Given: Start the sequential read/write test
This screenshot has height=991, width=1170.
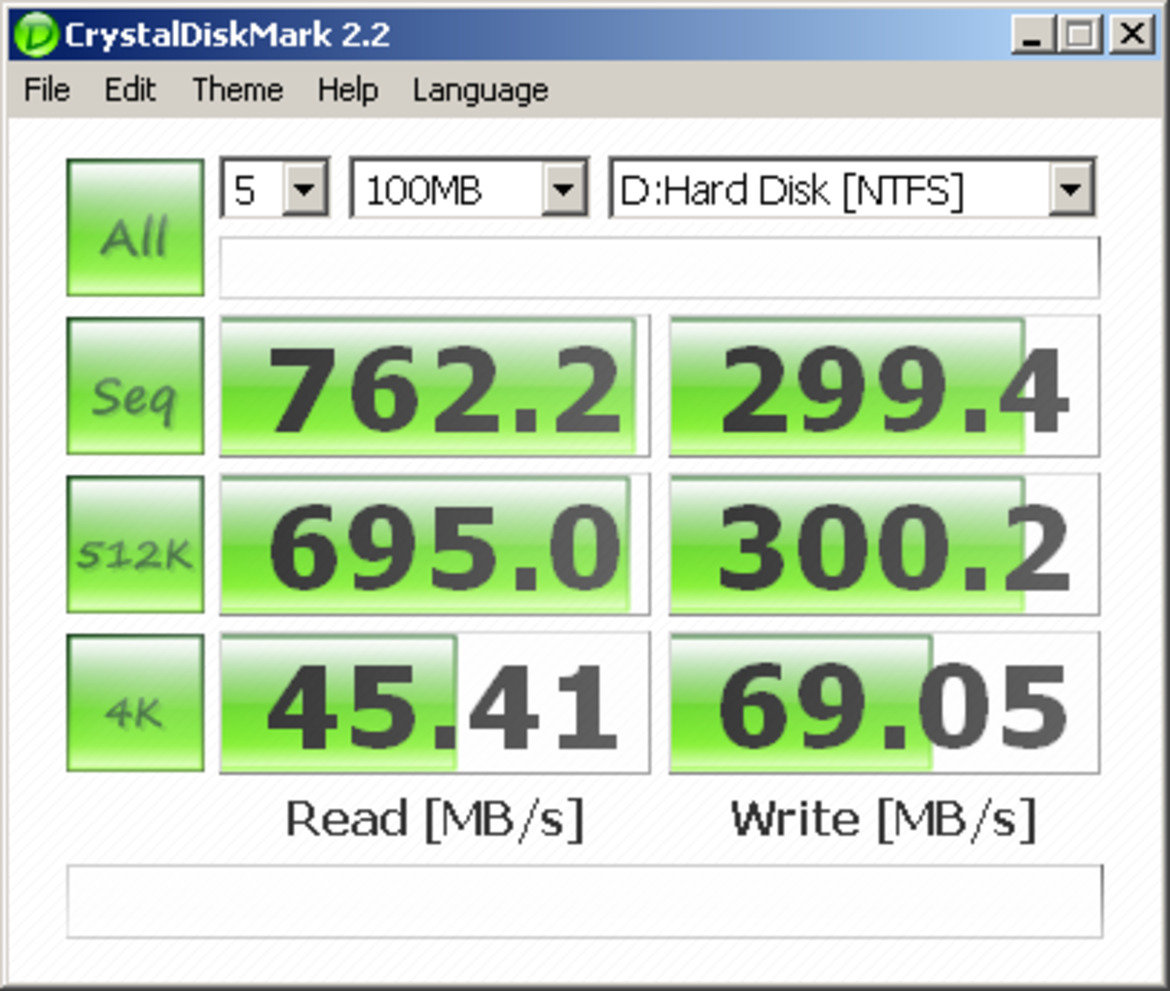Looking at the screenshot, I should [134, 386].
